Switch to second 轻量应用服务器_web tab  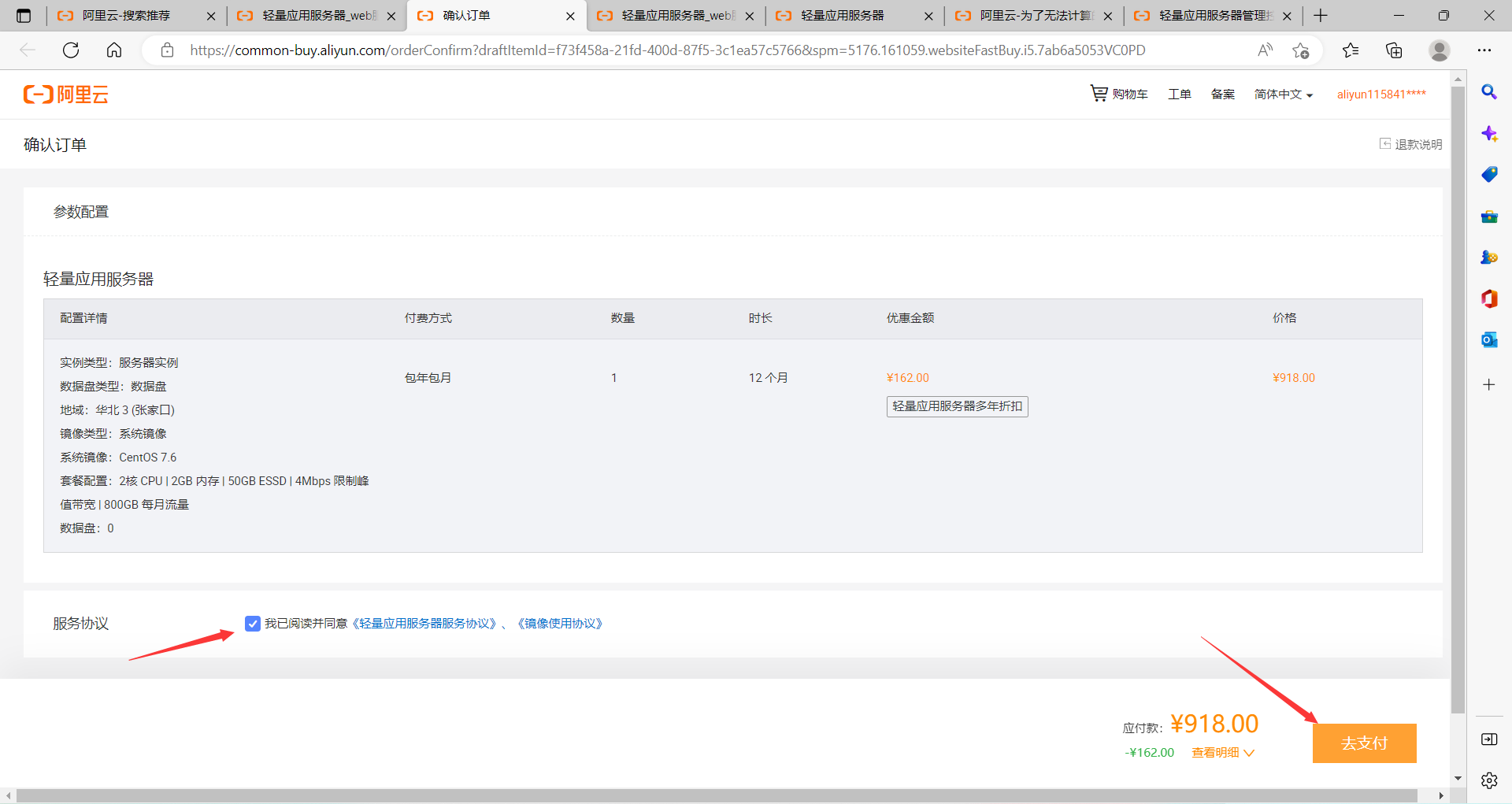676,16
